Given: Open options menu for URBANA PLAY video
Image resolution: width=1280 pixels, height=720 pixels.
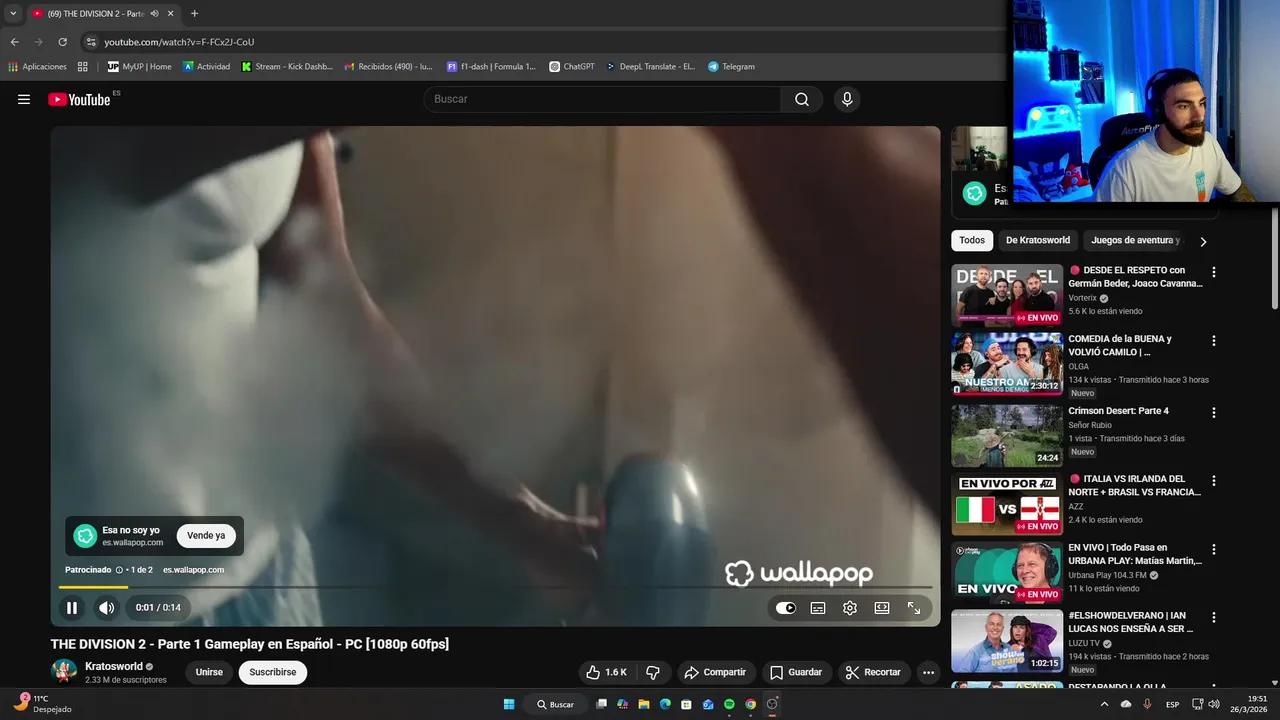Looking at the screenshot, I should 1214,550.
